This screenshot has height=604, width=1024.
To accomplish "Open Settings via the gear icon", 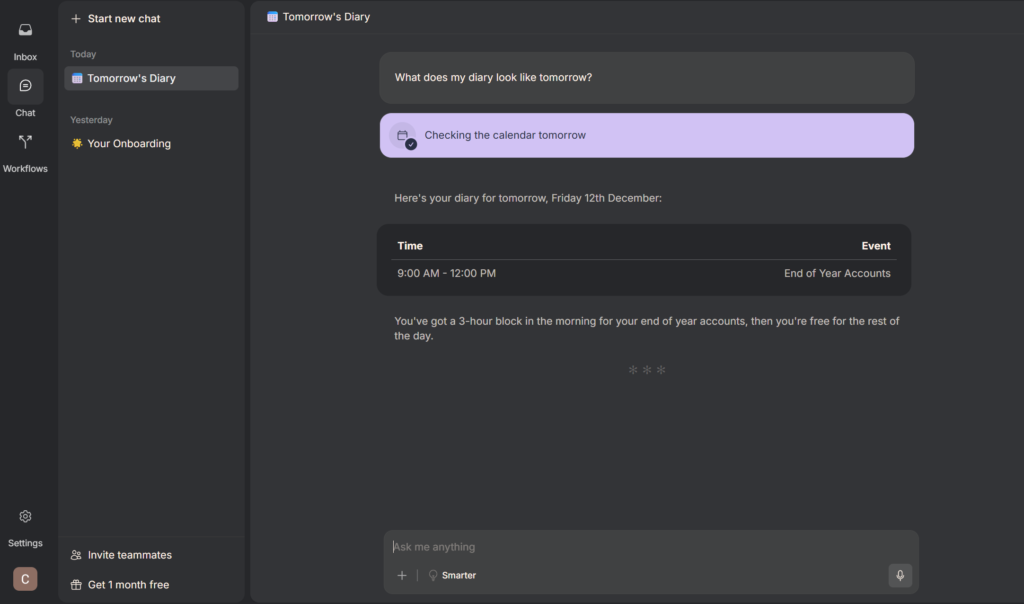I will tap(25, 517).
